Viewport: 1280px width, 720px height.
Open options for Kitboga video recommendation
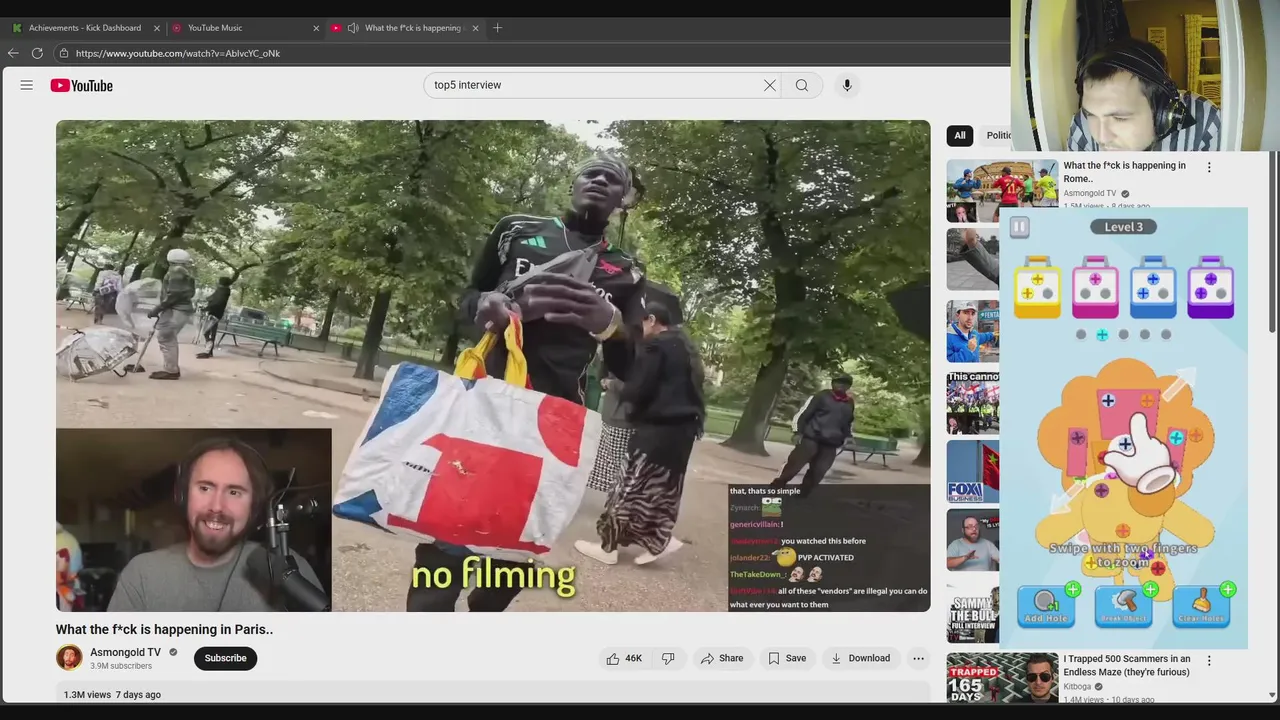[1209, 661]
